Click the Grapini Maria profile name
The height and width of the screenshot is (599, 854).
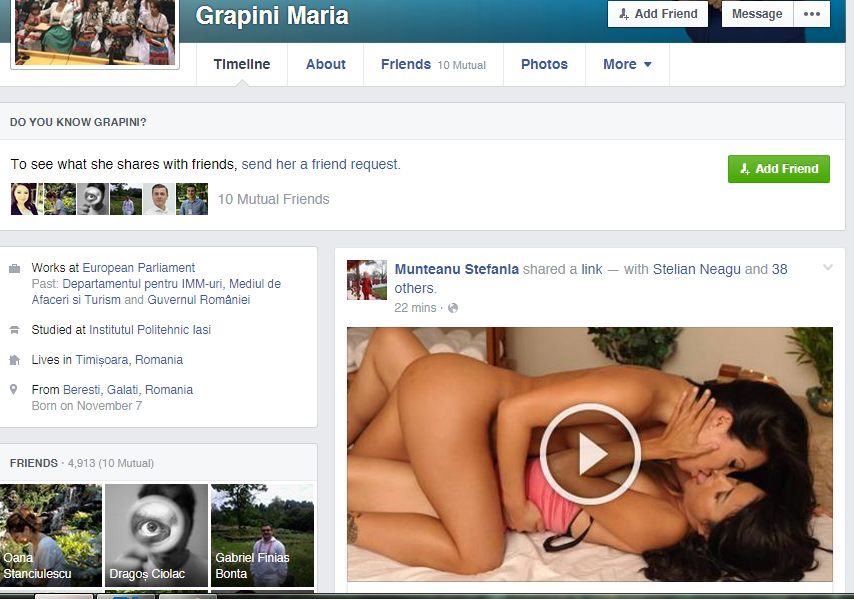[272, 16]
